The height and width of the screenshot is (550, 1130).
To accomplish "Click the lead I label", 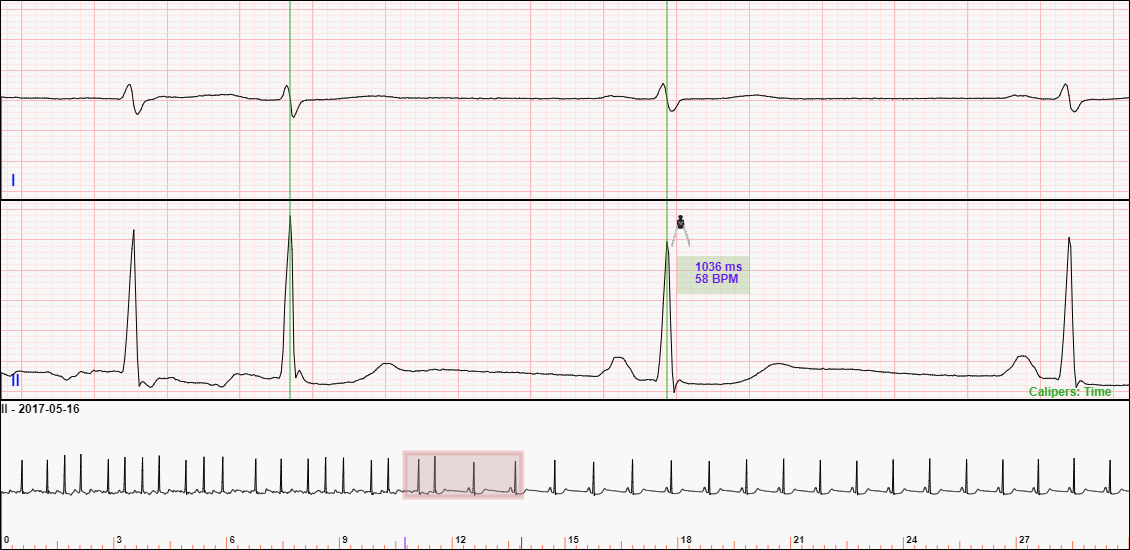I will tap(13, 180).
